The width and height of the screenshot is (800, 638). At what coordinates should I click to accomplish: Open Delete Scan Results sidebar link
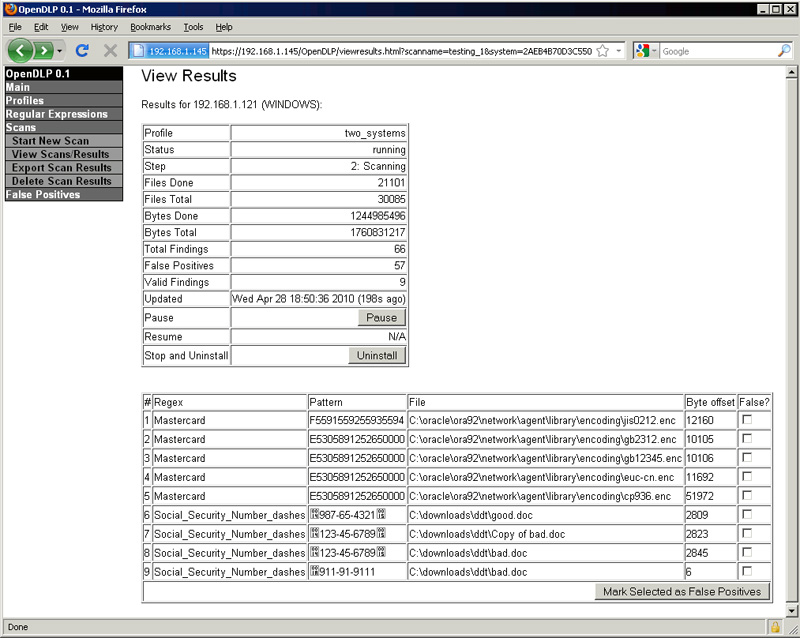click(64, 181)
